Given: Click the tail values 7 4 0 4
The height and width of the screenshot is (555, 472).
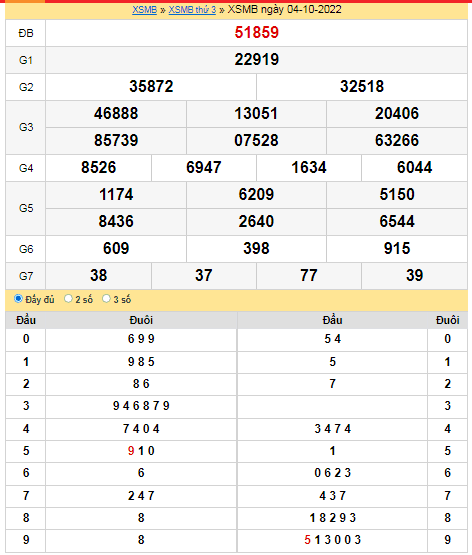Looking at the screenshot, I should coord(141,429).
